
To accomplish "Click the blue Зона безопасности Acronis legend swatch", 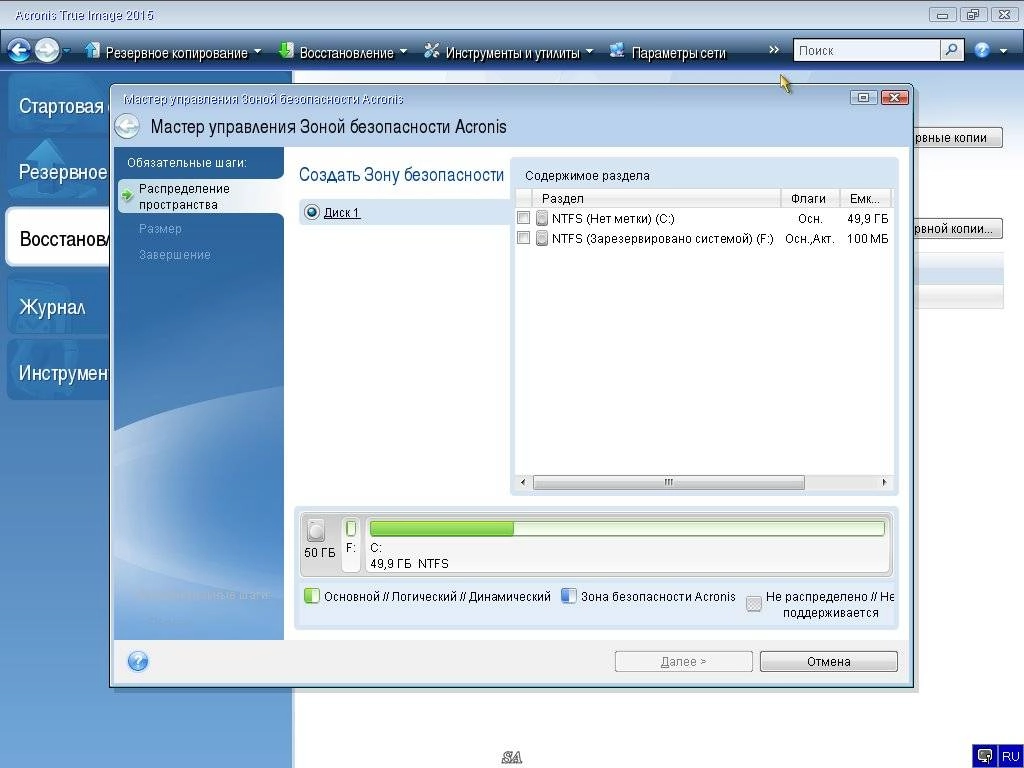I will pyautogui.click(x=569, y=596).
